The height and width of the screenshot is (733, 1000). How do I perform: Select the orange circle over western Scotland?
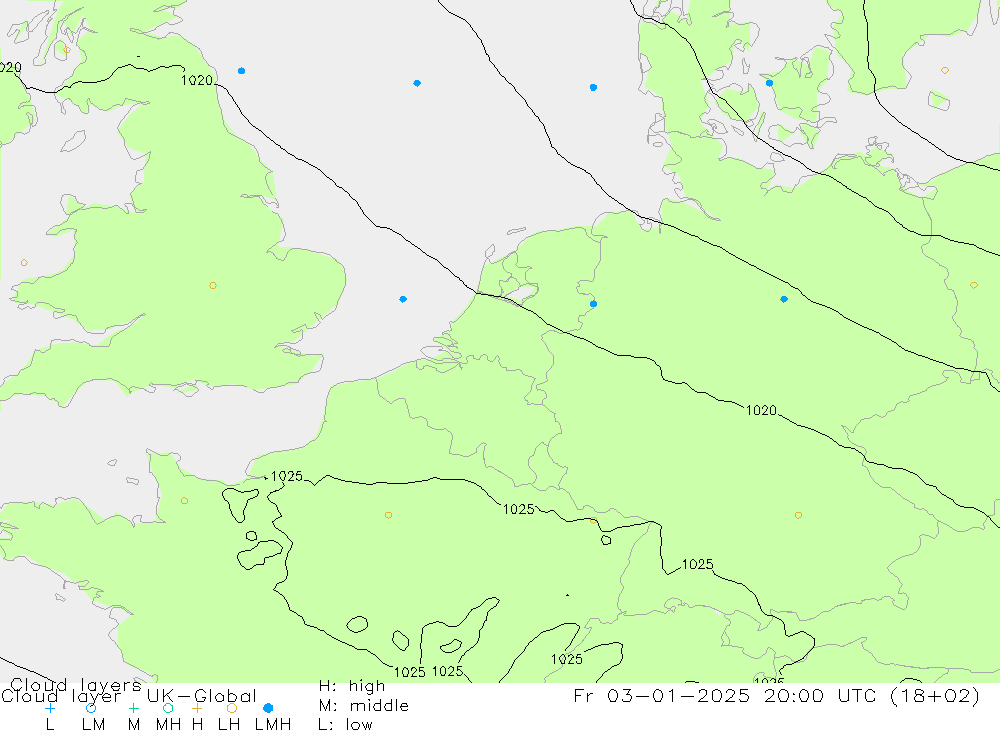67,50
